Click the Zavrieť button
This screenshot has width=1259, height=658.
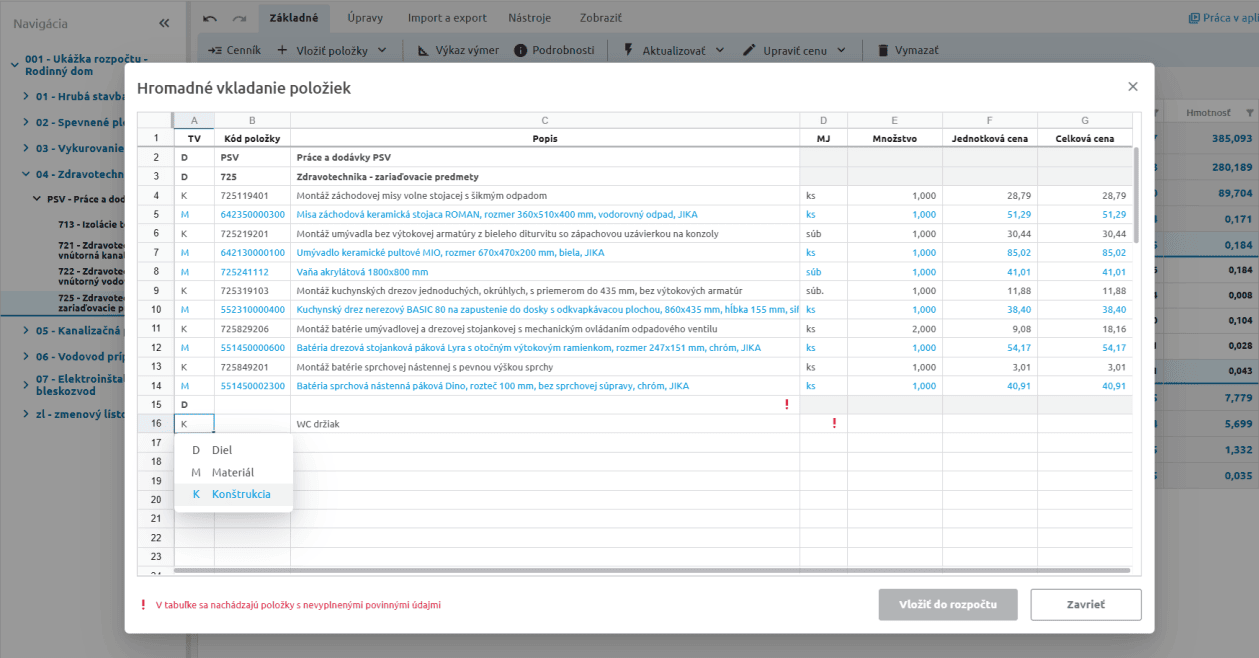click(1086, 605)
